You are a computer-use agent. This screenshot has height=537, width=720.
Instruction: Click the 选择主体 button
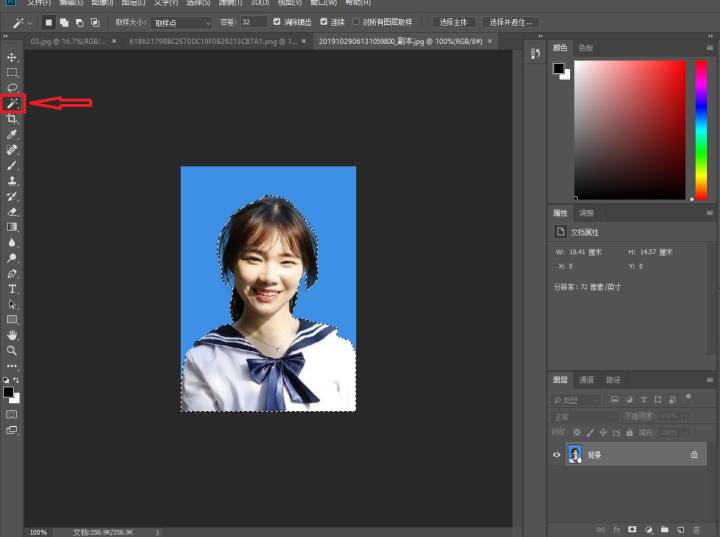[x=452, y=22]
